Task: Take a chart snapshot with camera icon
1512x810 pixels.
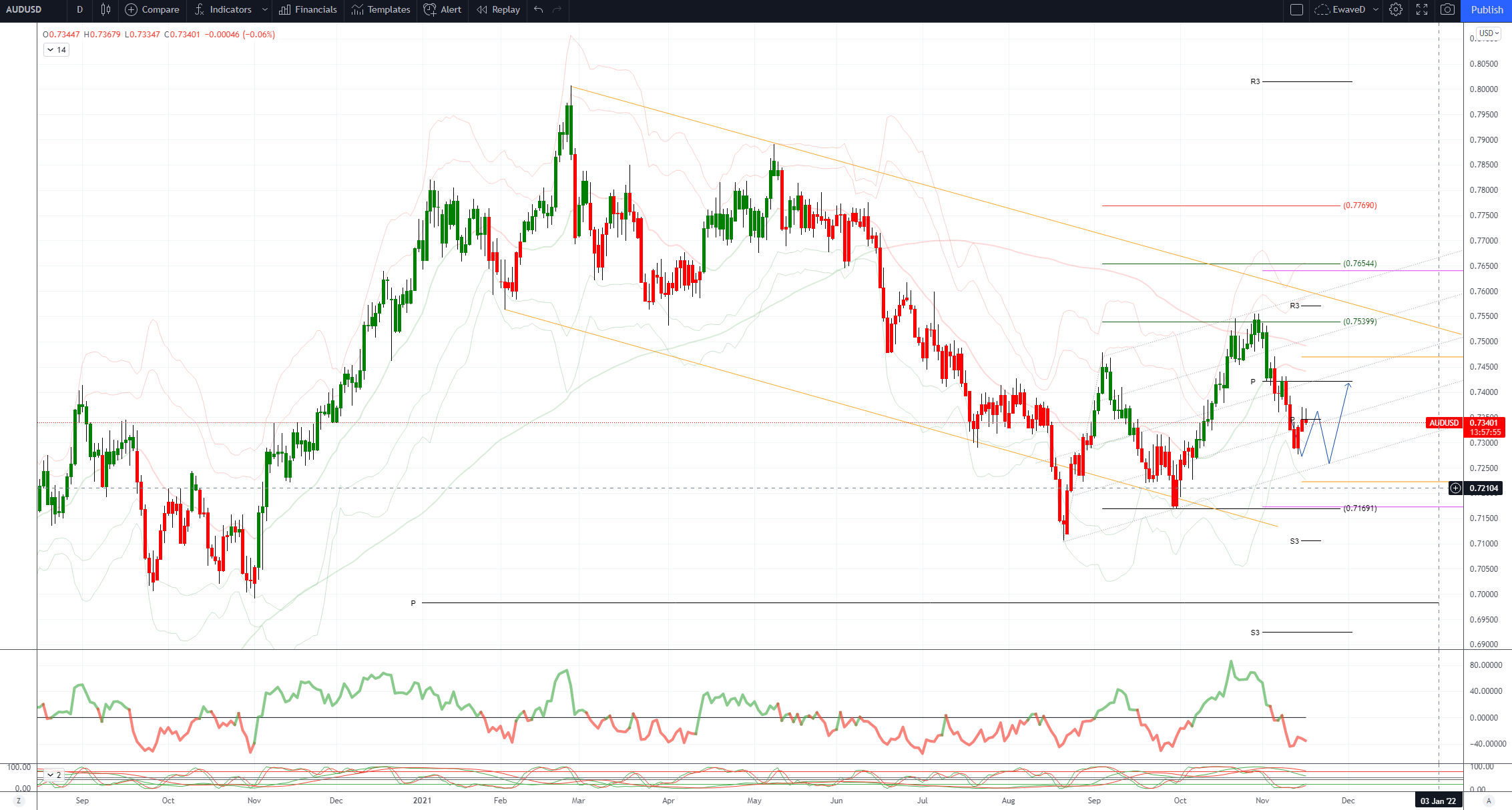Action: click(x=1447, y=9)
